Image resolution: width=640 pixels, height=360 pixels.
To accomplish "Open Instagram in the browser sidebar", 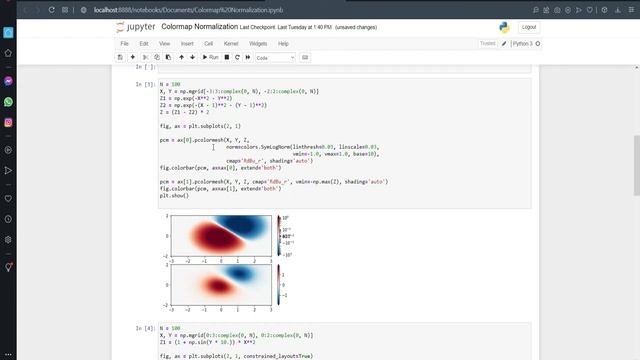I will (x=8, y=122).
